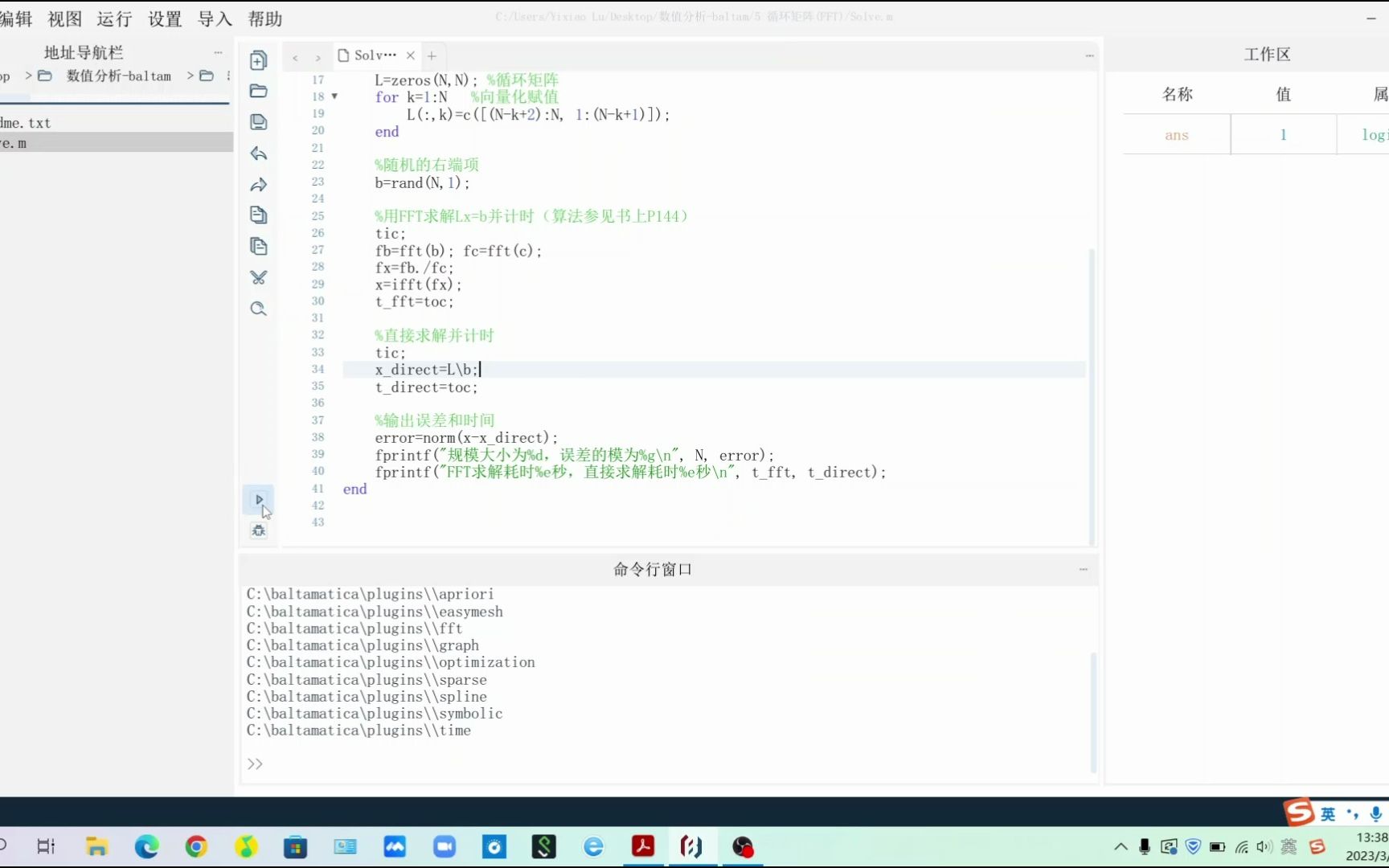Open the 编辑 menu
Image resolution: width=1389 pixels, height=868 pixels.
click(16, 19)
